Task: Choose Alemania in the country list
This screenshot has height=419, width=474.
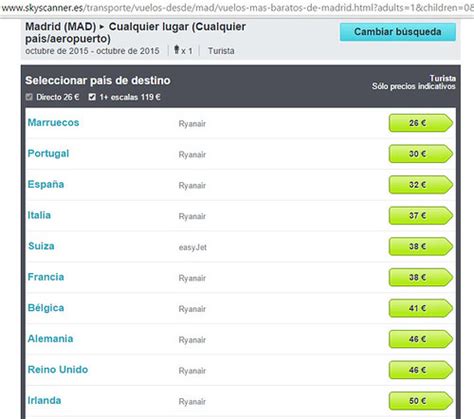Action: coord(50,339)
